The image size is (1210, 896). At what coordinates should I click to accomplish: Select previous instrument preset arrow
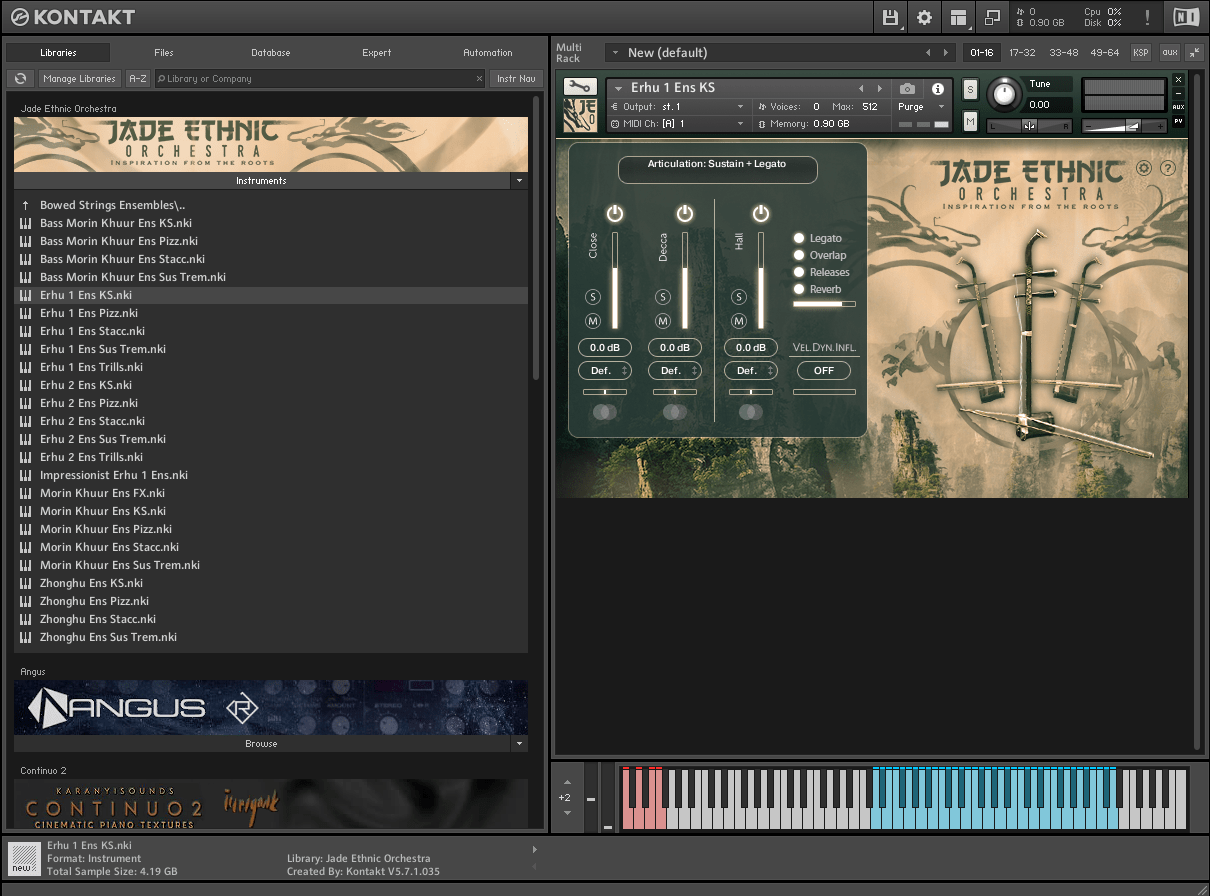pyautogui.click(x=861, y=89)
